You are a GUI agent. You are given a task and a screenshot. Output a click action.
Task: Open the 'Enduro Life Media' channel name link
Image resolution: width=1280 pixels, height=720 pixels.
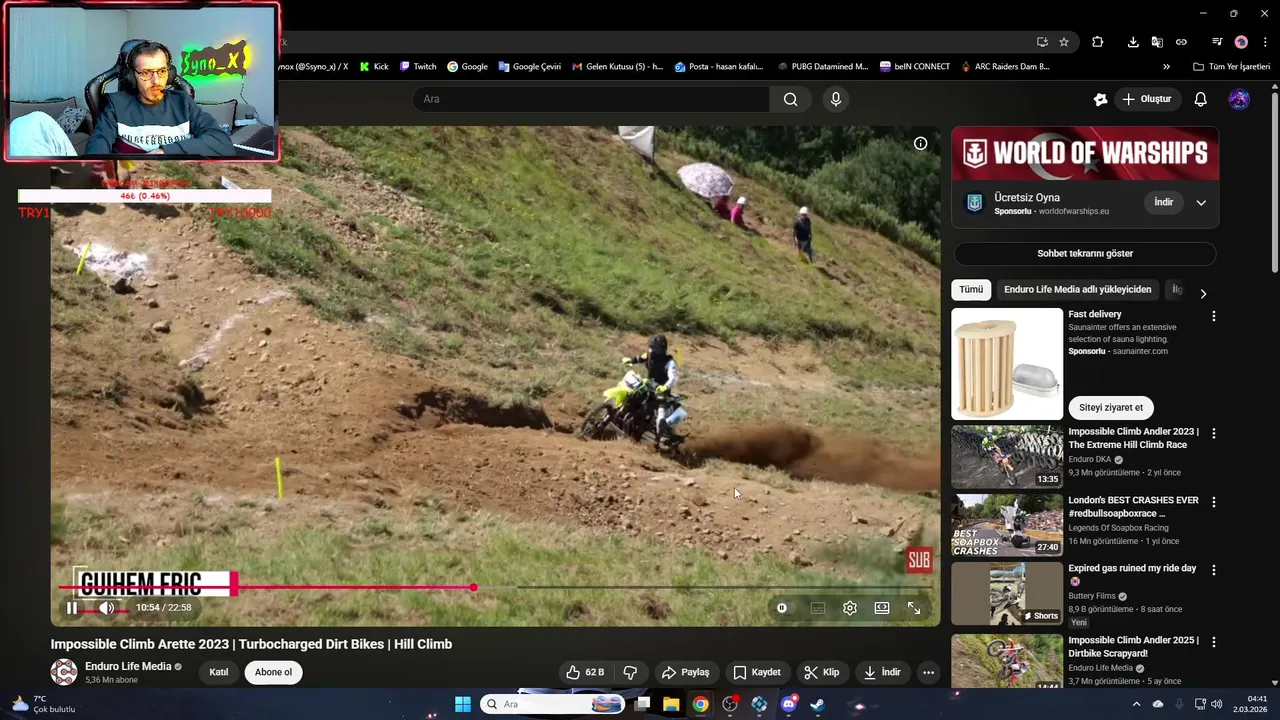tap(128, 666)
